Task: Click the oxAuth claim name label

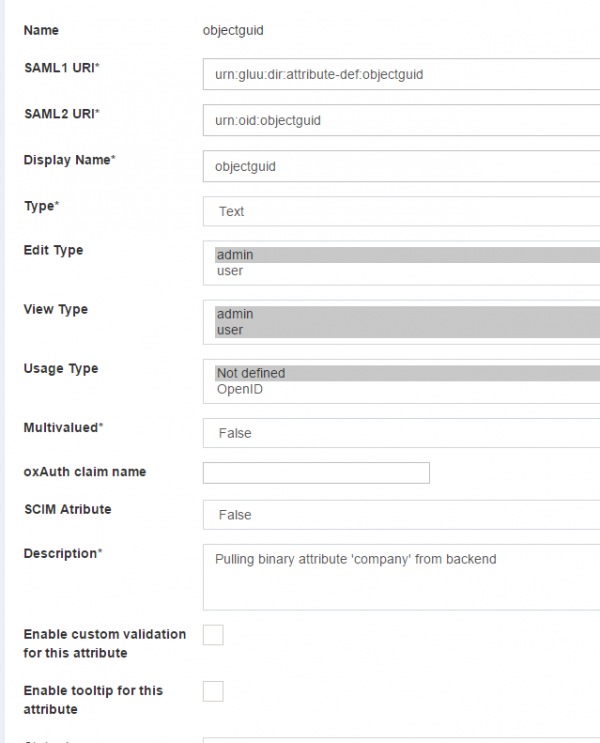Action: [x=84, y=472]
